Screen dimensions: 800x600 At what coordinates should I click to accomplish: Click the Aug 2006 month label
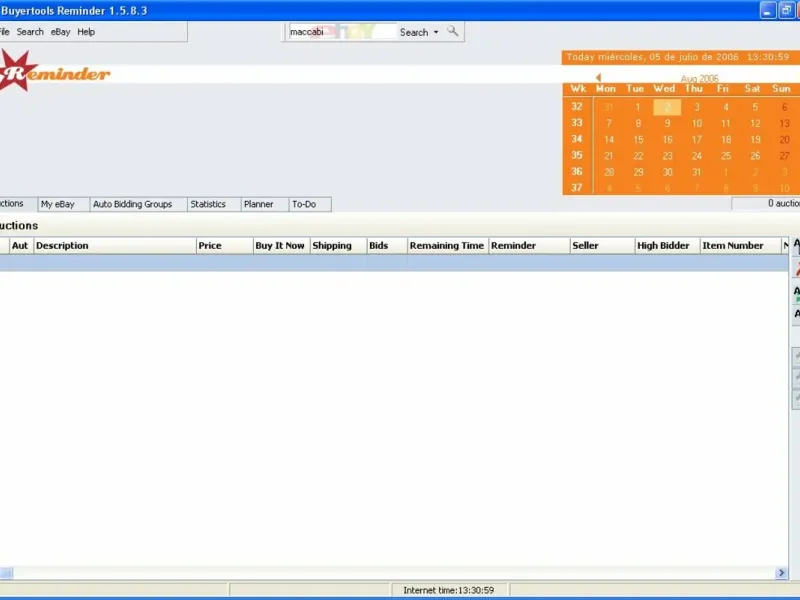tap(699, 79)
